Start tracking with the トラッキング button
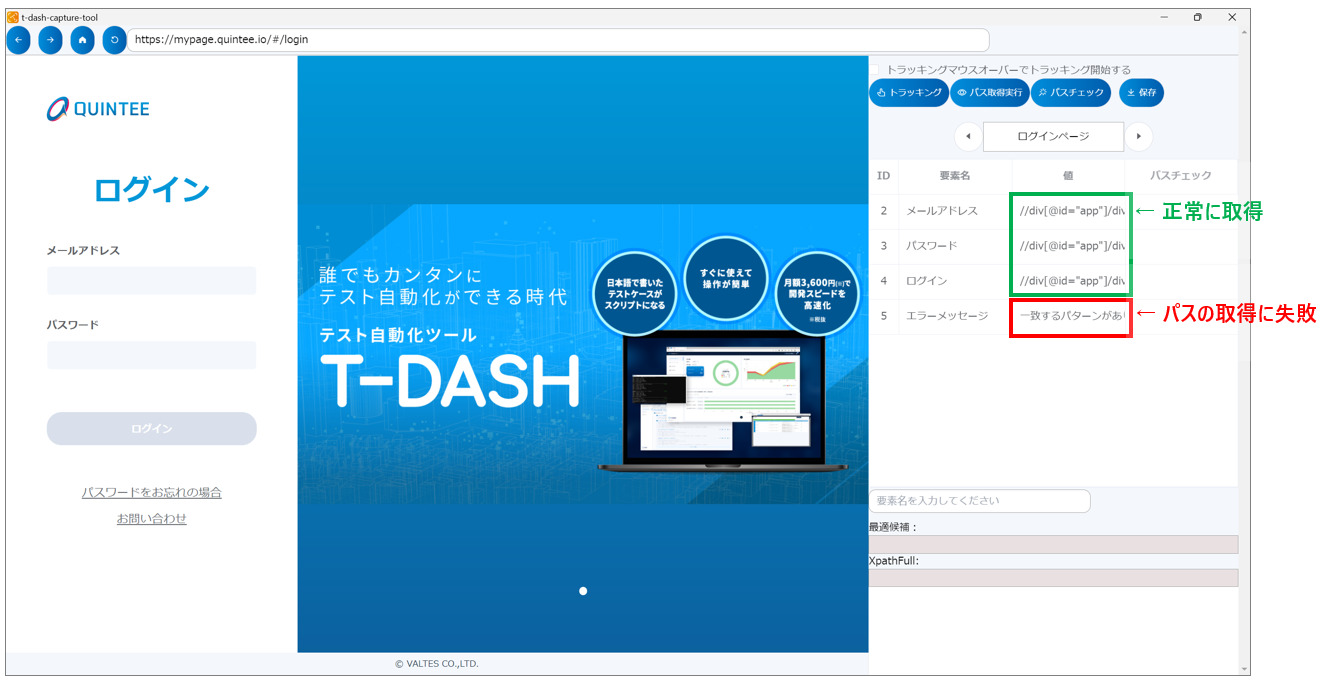This screenshot has width=1328, height=684. (908, 93)
